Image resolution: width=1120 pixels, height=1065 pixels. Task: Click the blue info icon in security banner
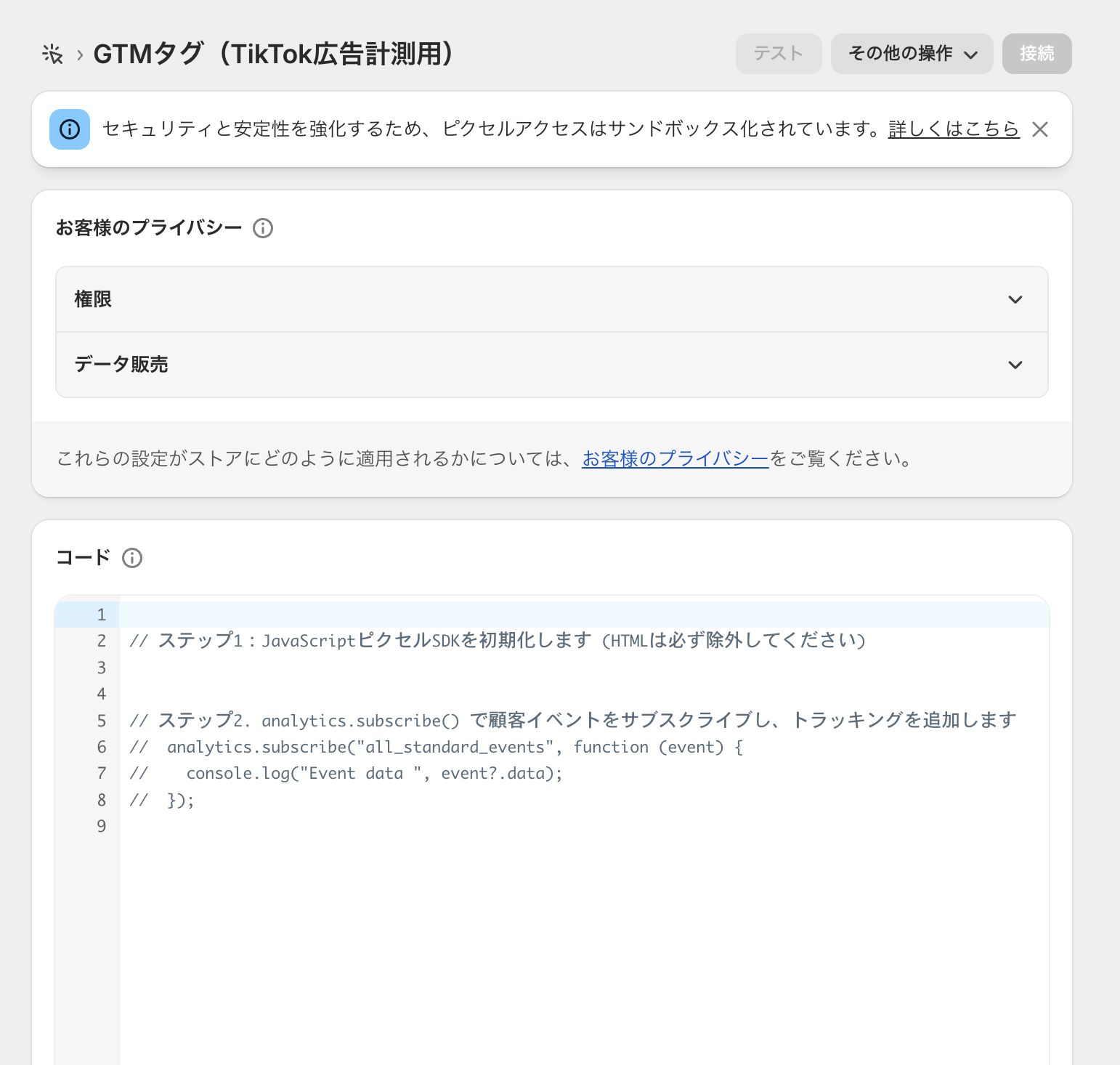[x=70, y=129]
